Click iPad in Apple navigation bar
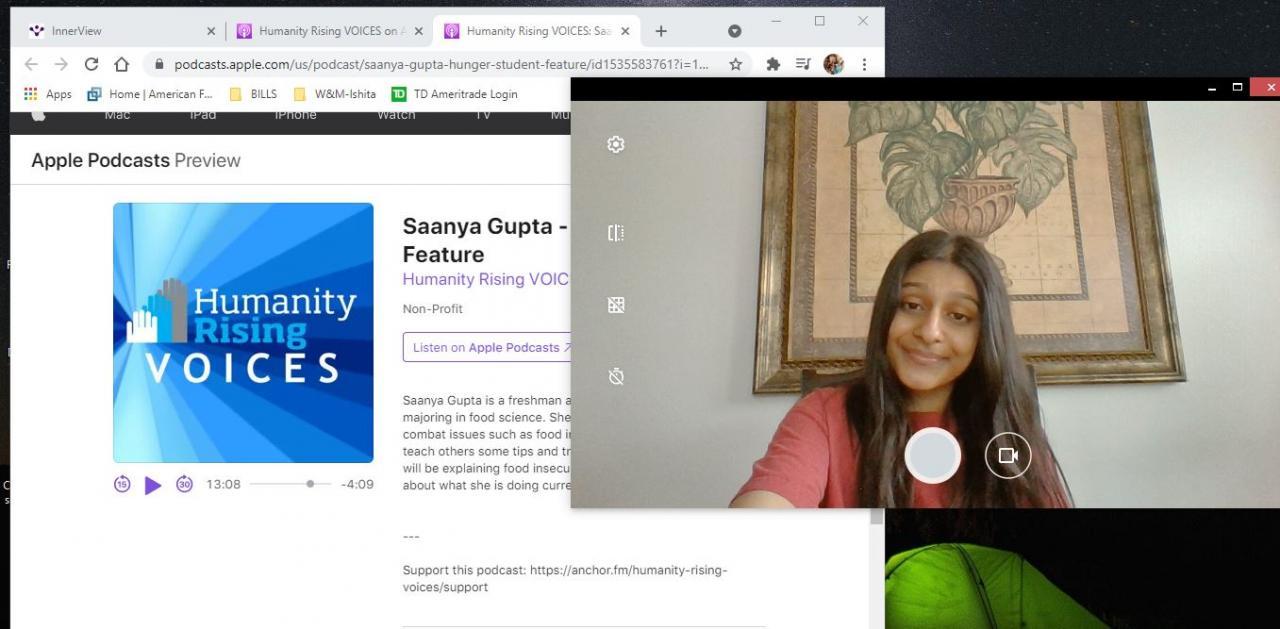 click(x=203, y=116)
